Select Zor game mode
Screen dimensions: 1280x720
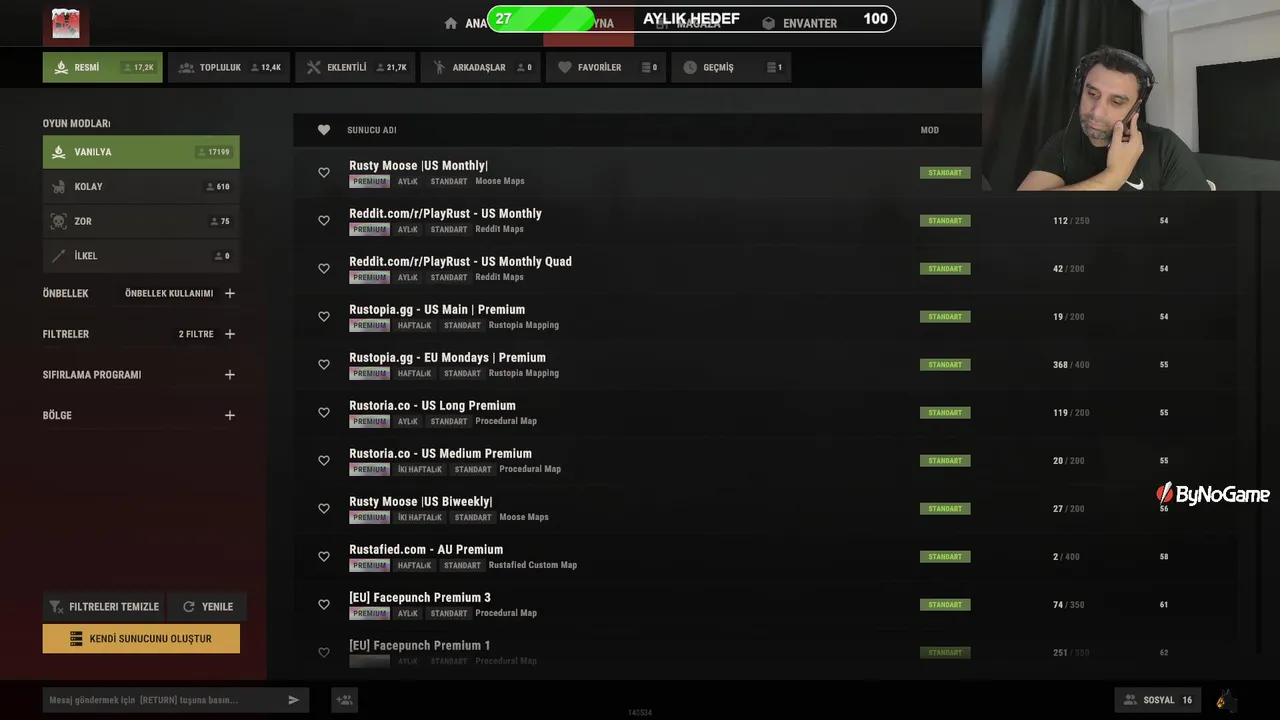[x=141, y=221]
